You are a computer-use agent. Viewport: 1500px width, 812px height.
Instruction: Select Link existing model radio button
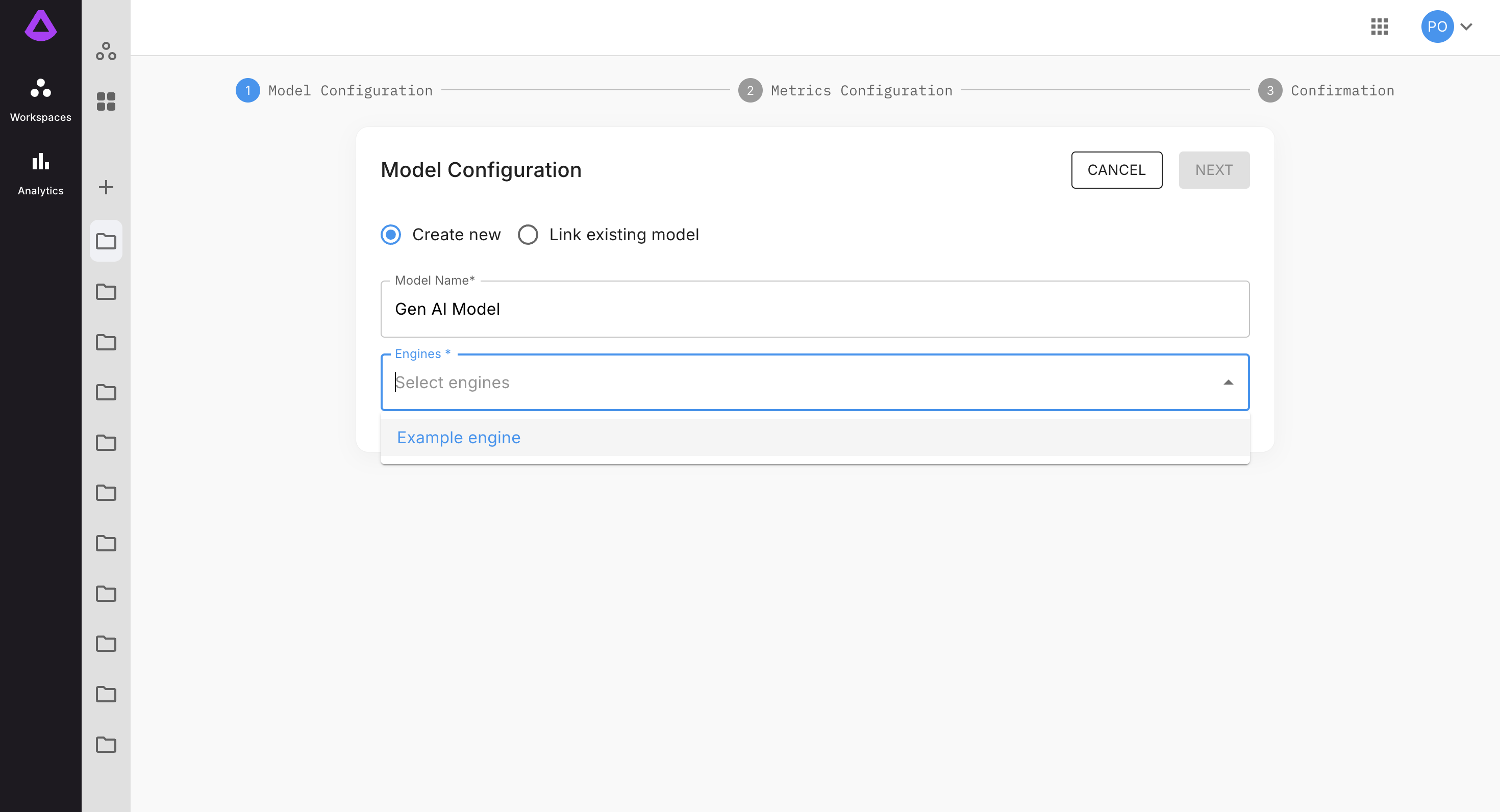(528, 235)
